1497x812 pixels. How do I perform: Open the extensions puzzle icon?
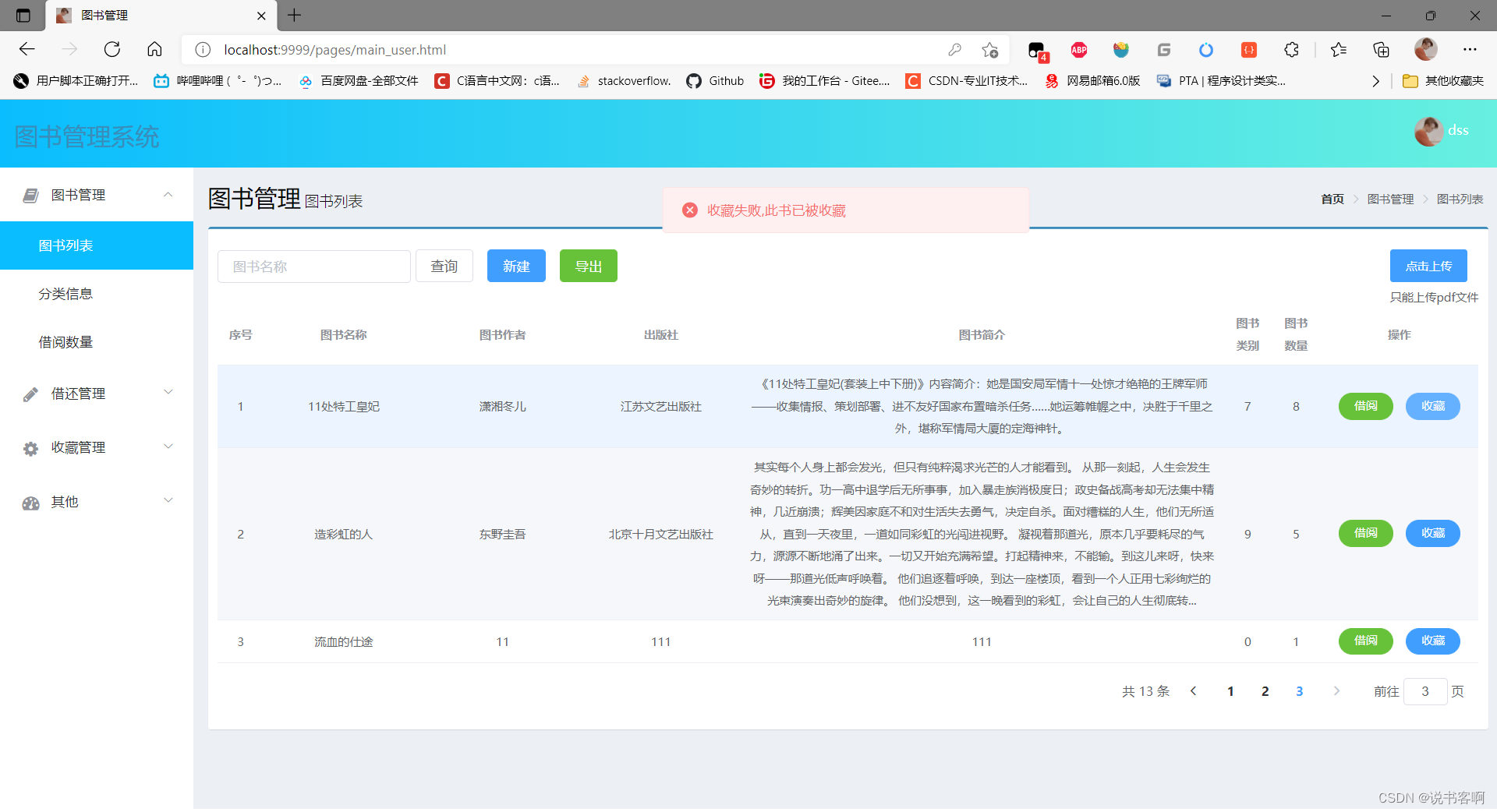pos(1291,50)
